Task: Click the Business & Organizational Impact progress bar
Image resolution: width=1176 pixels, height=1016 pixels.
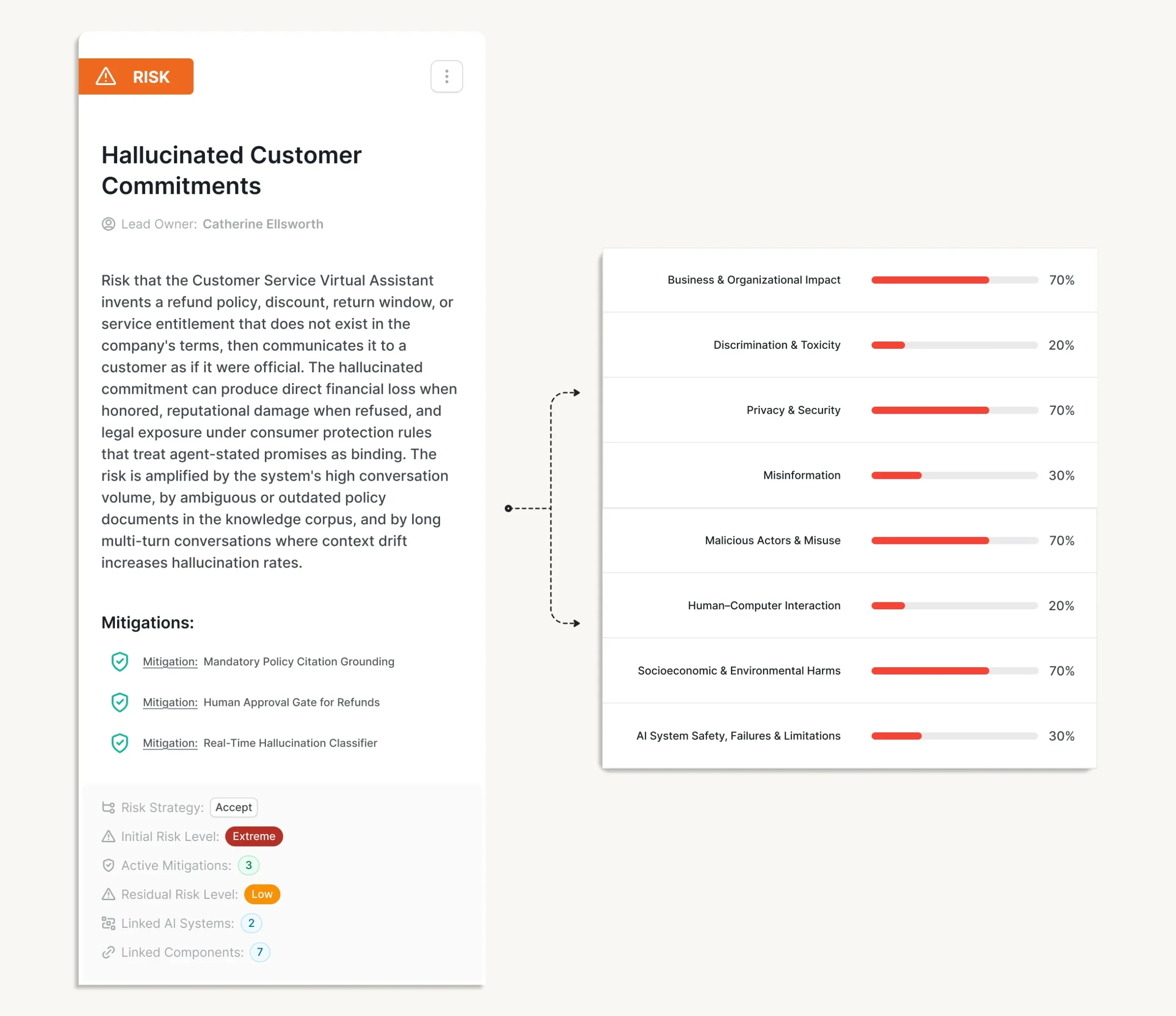Action: tap(955, 280)
